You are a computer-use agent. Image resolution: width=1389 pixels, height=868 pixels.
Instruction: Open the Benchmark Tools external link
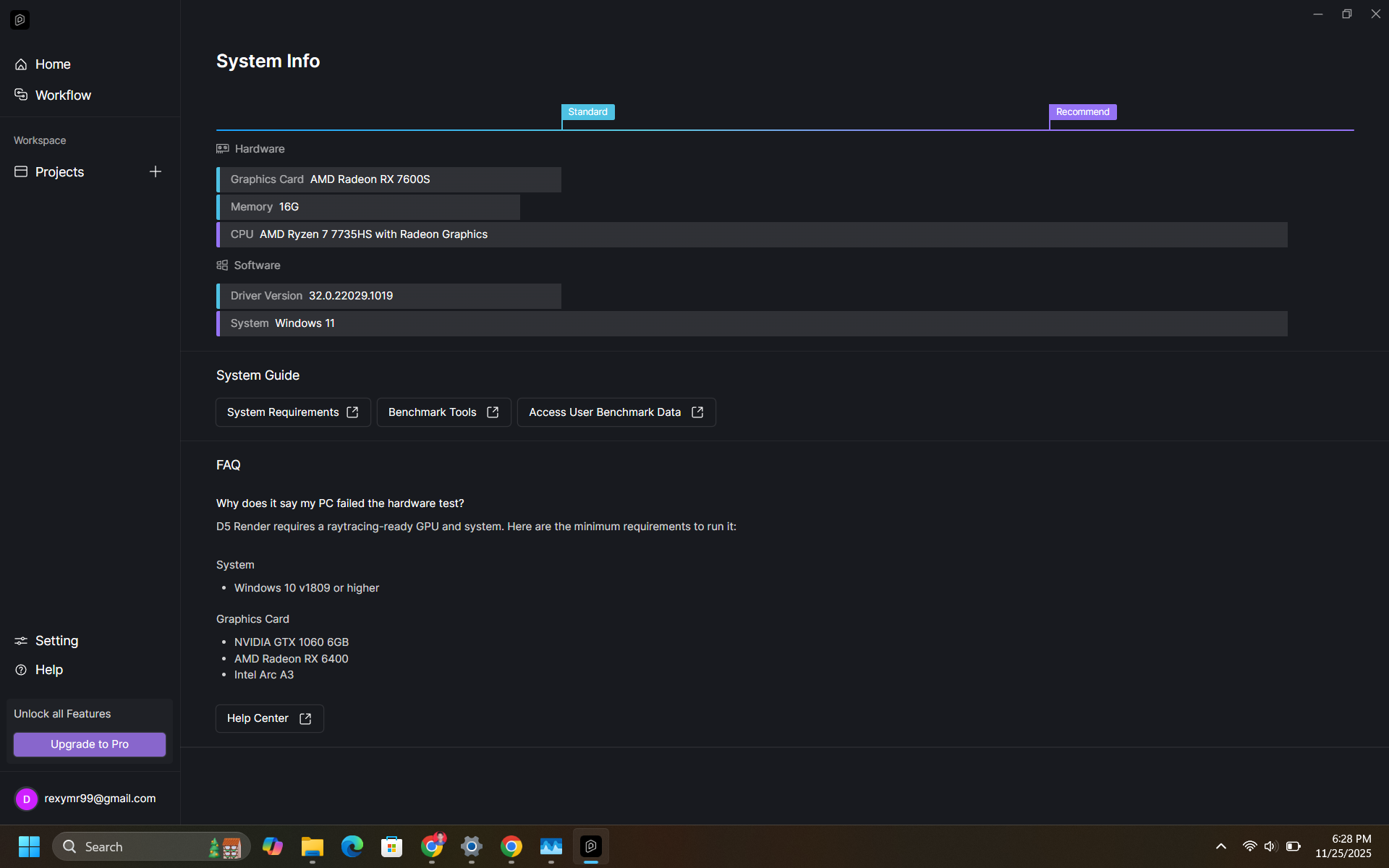(443, 412)
